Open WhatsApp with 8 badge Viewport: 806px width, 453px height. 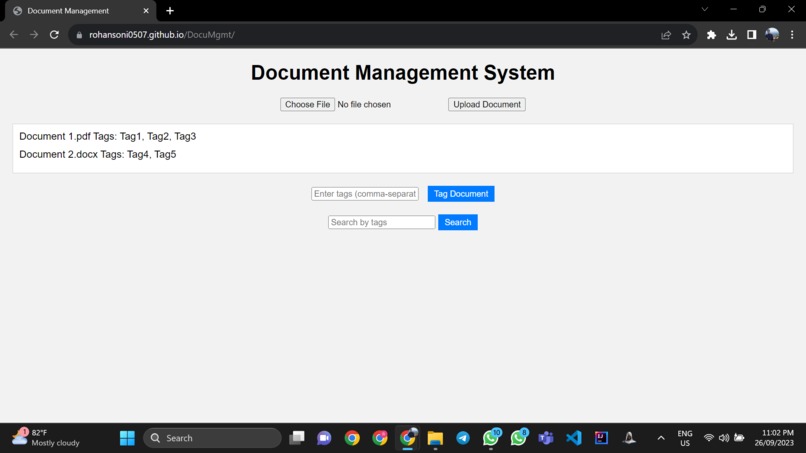point(519,438)
